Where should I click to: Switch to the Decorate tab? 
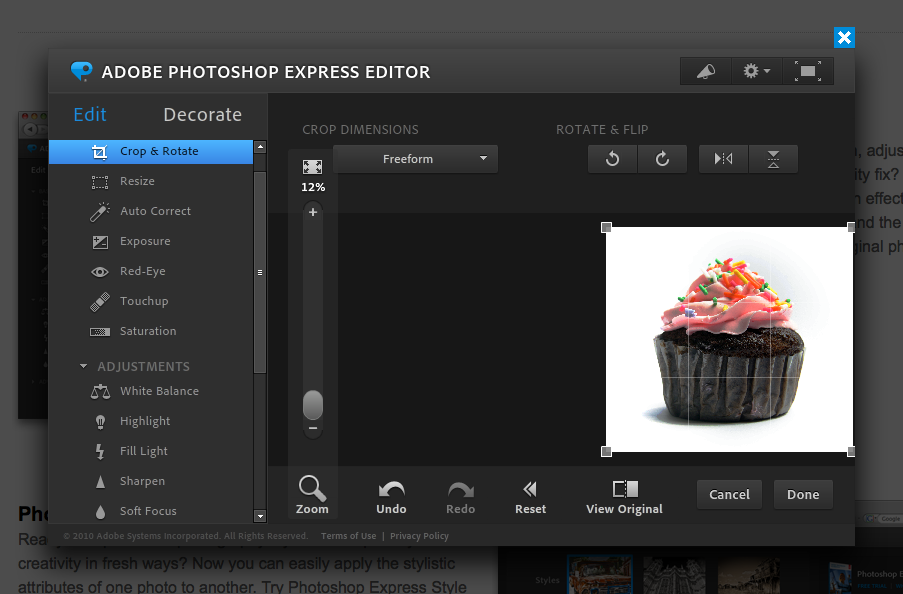pos(203,115)
